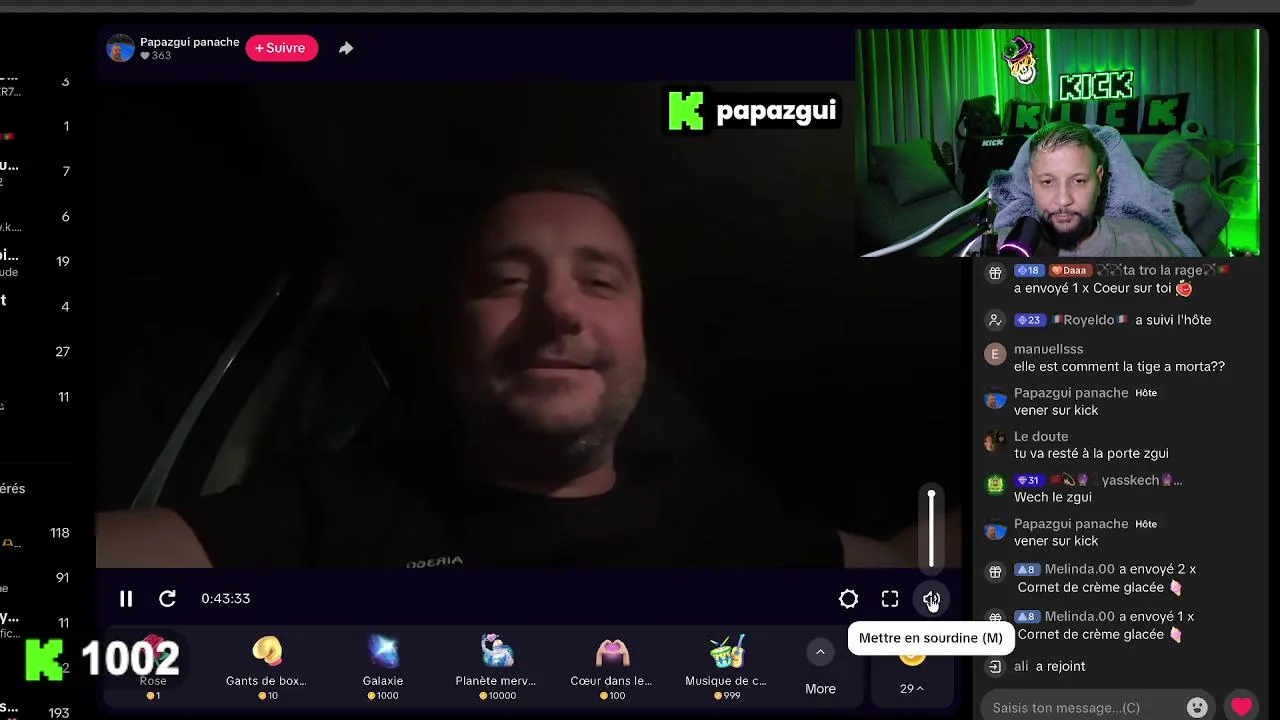Click the level 18 badge of Daaa
The height and width of the screenshot is (720, 1280).
1029,270
